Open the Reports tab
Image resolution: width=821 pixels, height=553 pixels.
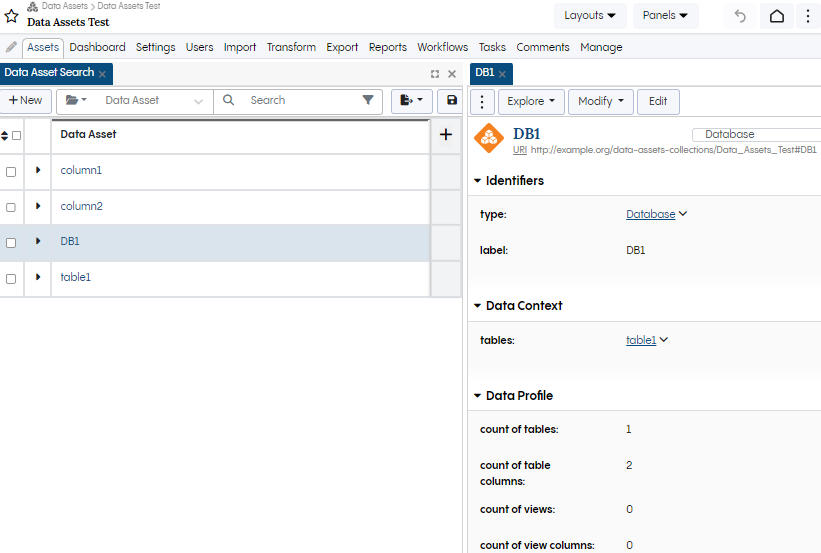click(x=387, y=47)
